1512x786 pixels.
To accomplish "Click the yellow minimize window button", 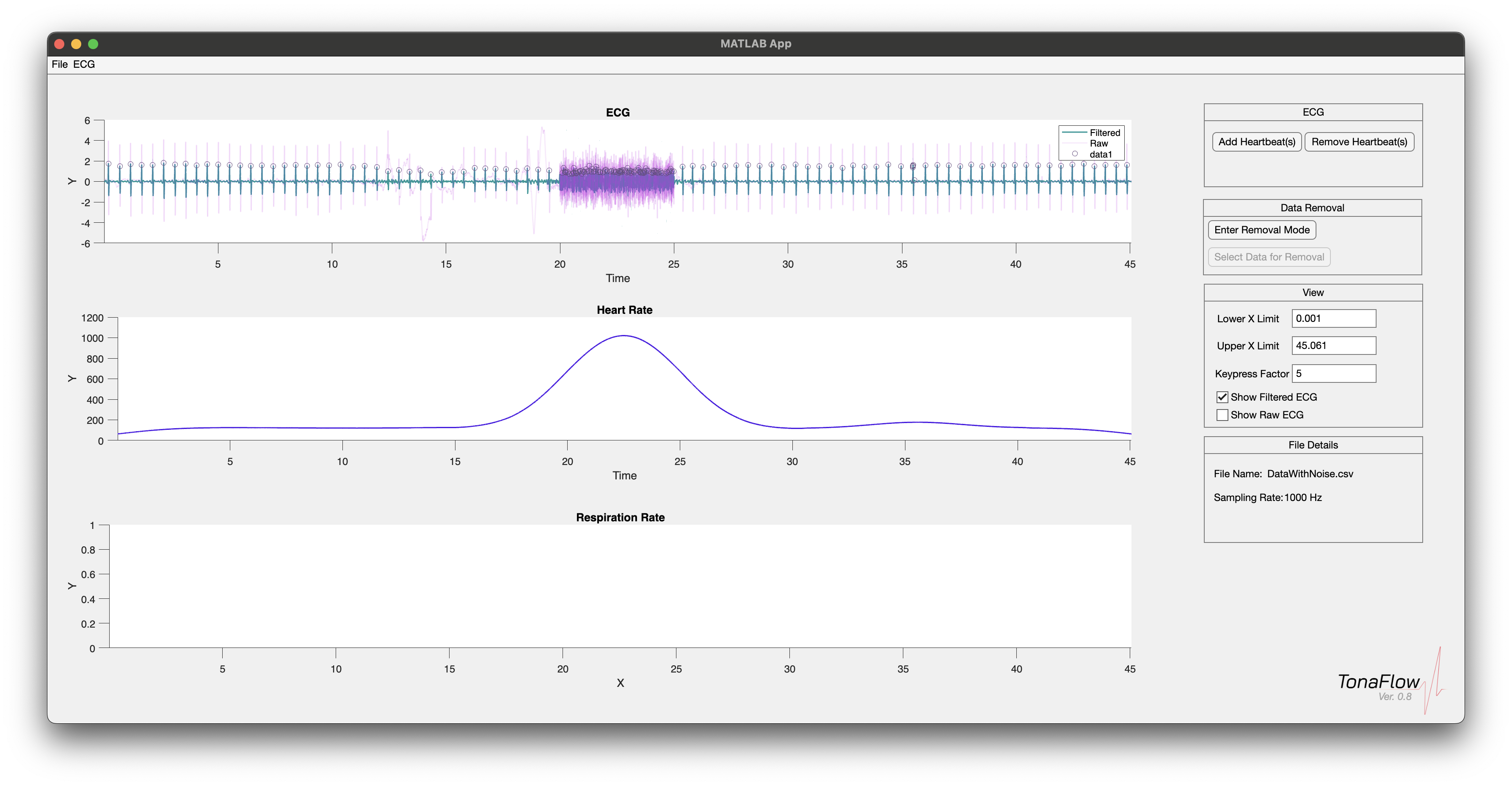I will coord(76,44).
